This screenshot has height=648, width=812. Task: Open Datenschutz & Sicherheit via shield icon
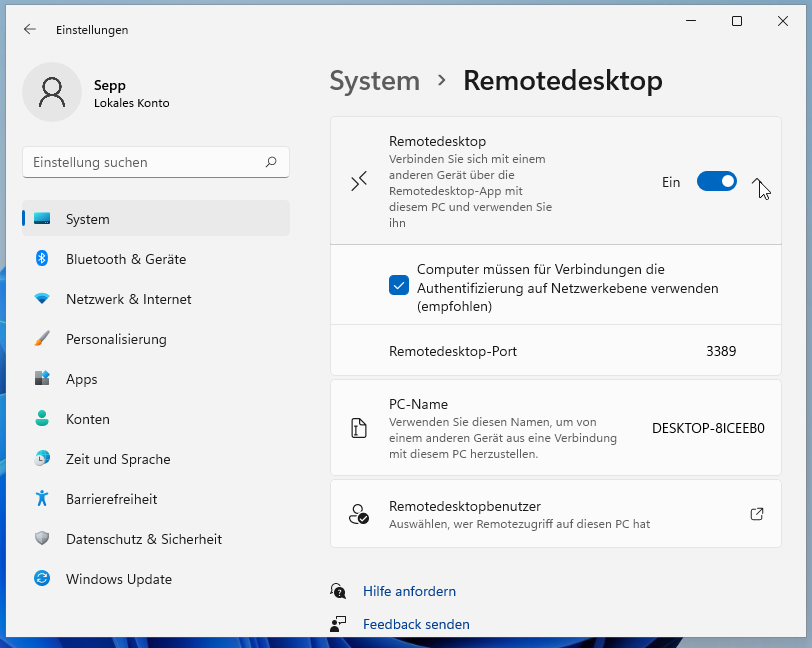(42, 539)
